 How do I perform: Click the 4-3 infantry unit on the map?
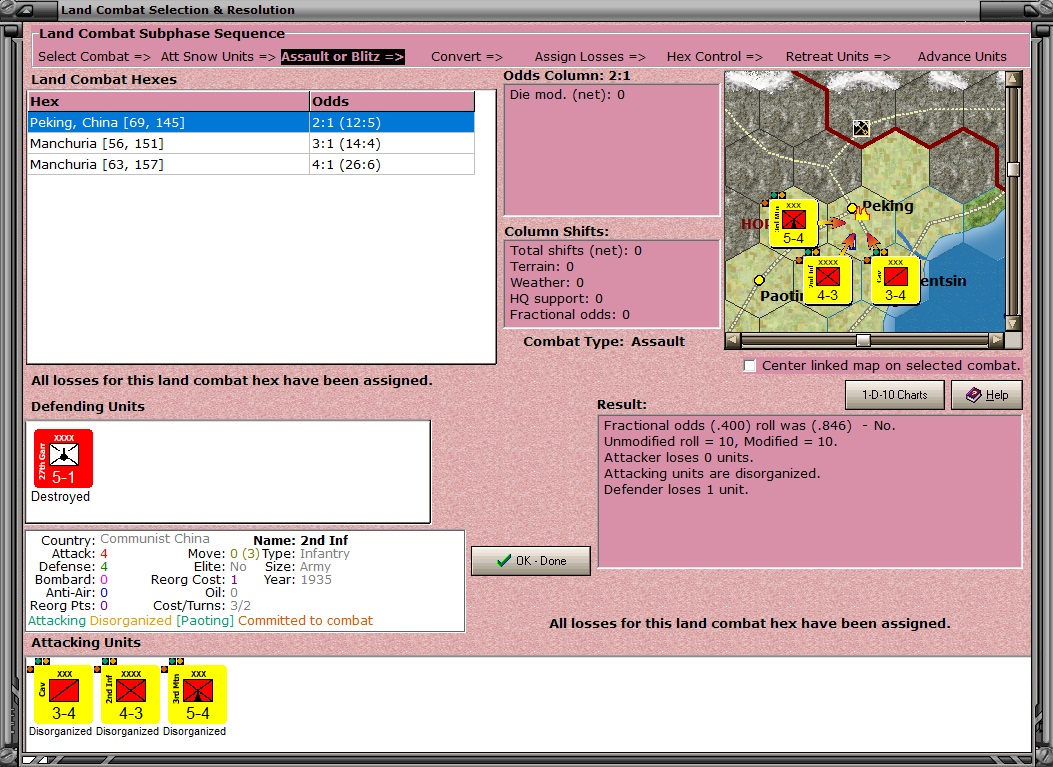tap(827, 280)
